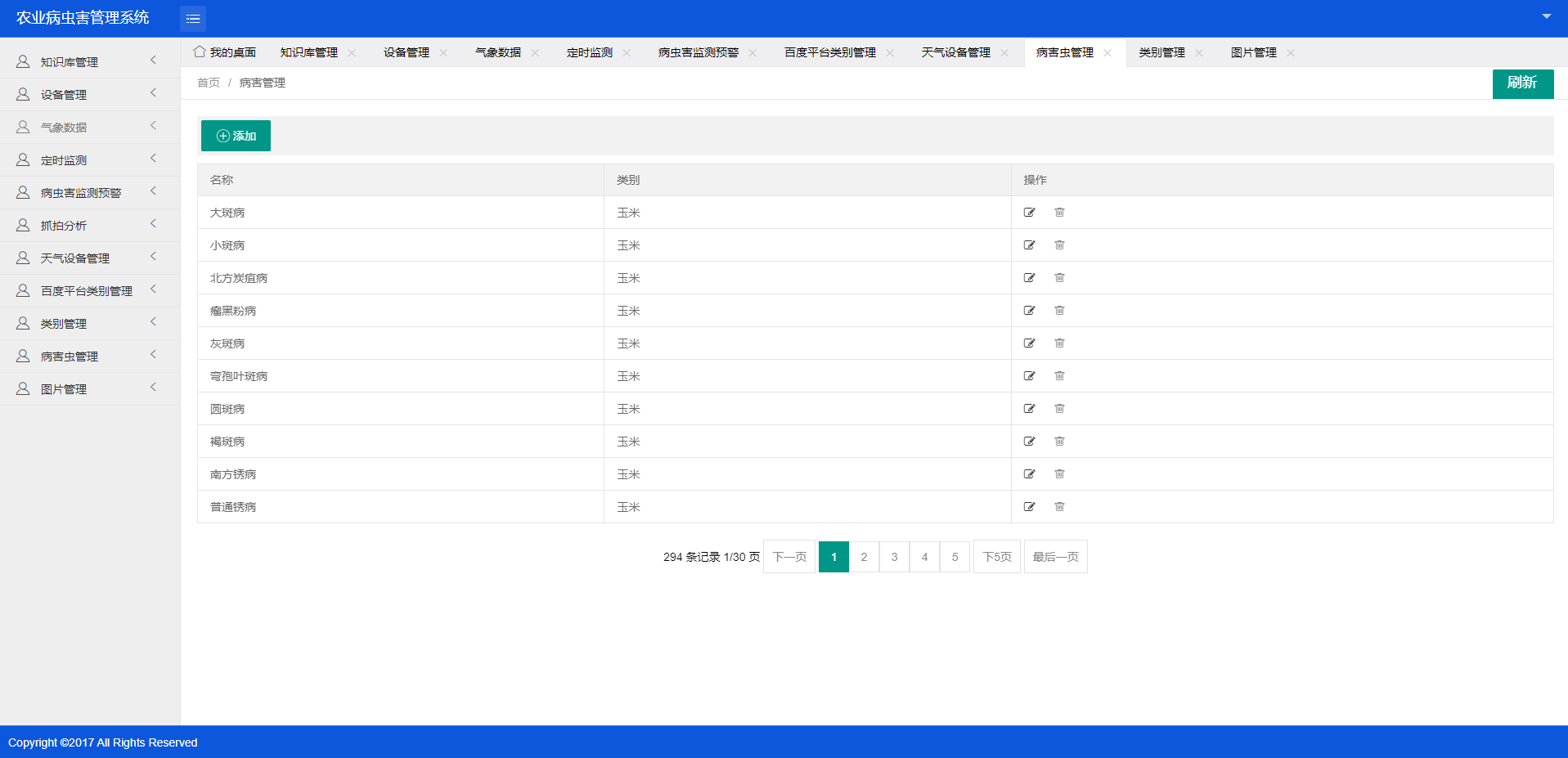Click trash icon for 瘤黑粉病 row
The image size is (1568, 758).
(x=1059, y=311)
